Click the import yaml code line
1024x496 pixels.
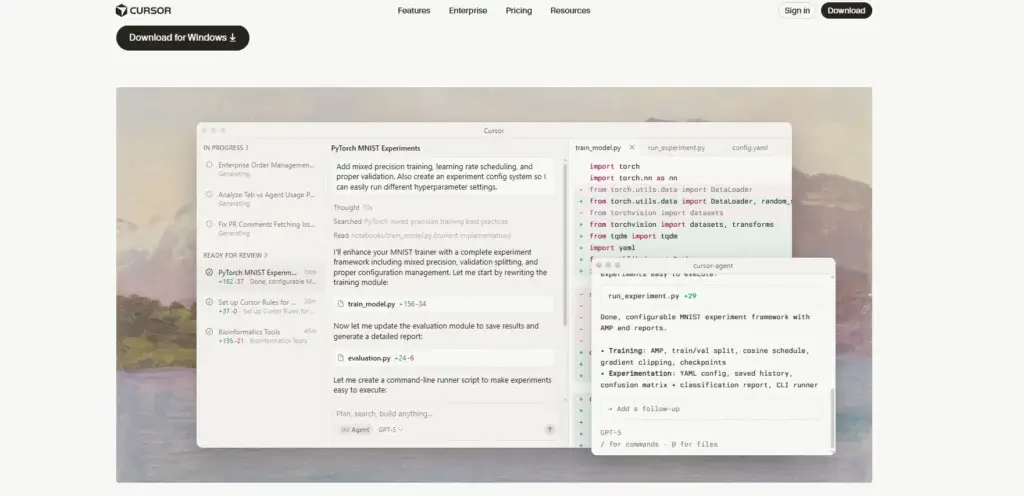[612, 248]
